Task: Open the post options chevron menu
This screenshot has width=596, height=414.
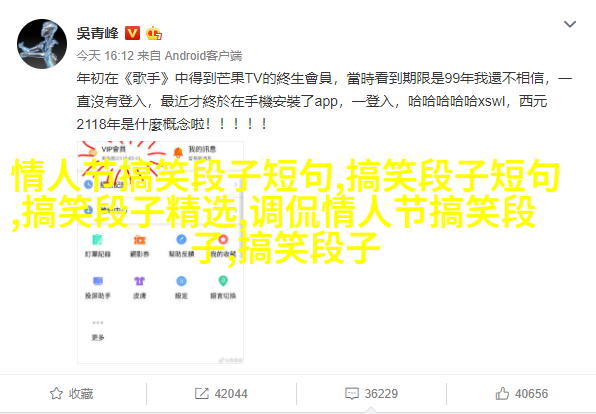Action: coord(569,24)
